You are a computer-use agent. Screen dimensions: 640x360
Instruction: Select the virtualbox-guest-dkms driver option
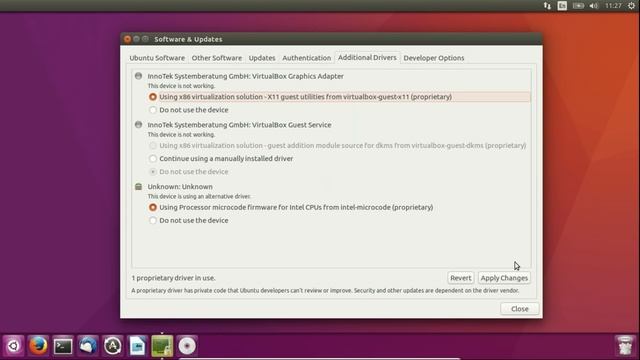[x=153, y=145]
